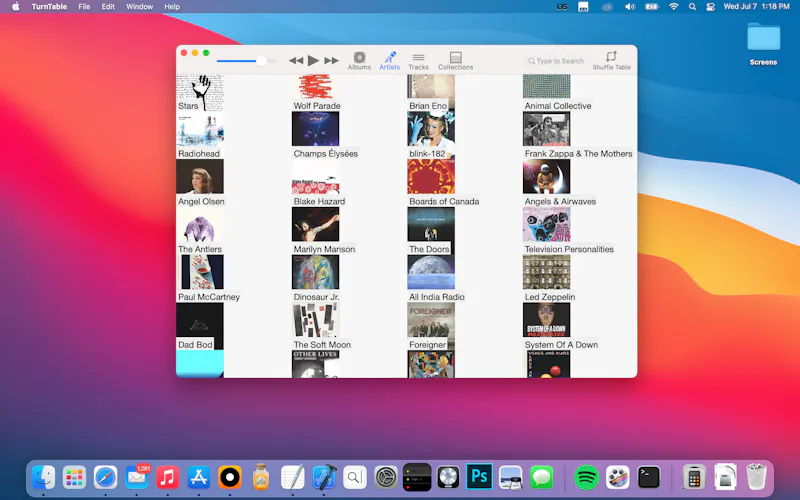The width and height of the screenshot is (800, 500).
Task: Launch Xcode from the dock
Action: pyautogui.click(x=323, y=478)
